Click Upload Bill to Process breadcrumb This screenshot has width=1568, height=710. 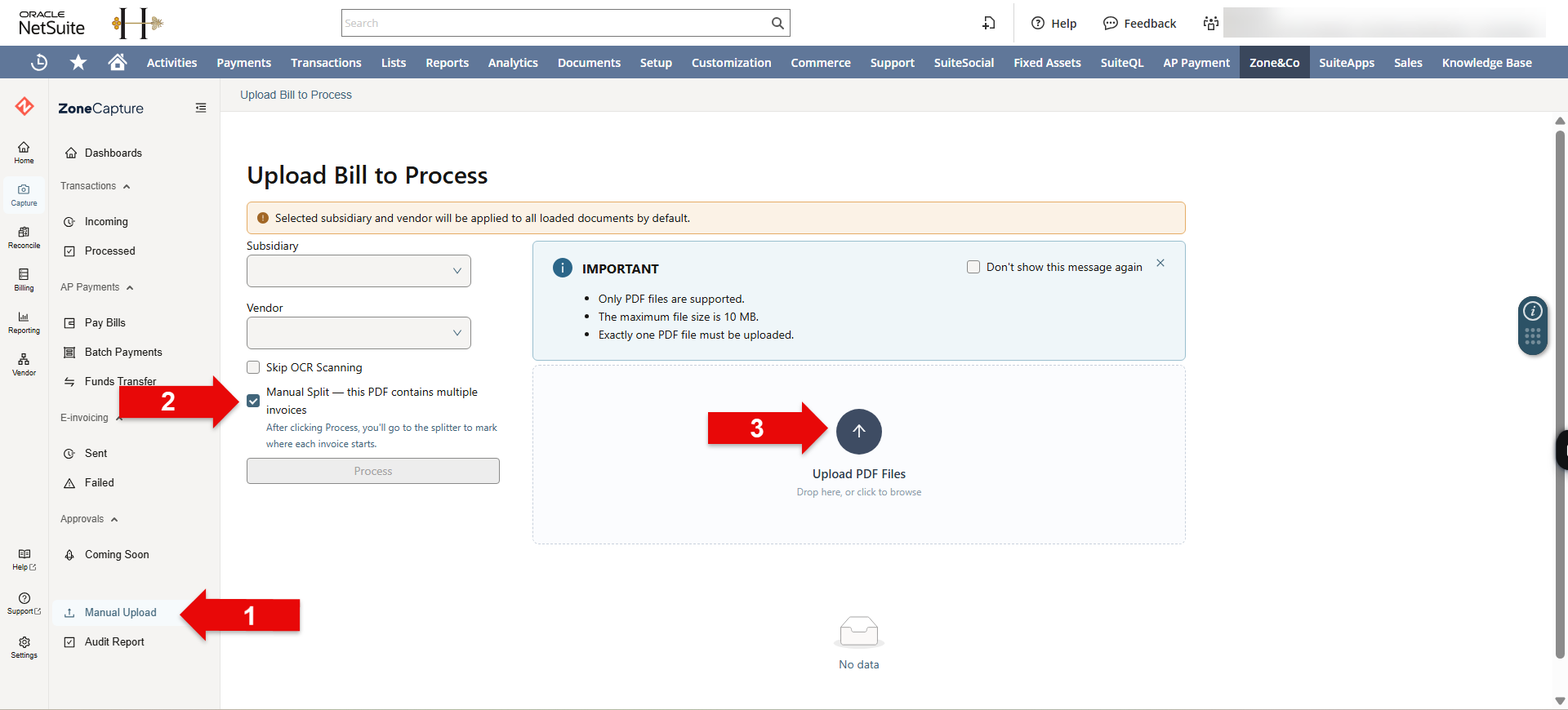click(x=296, y=95)
